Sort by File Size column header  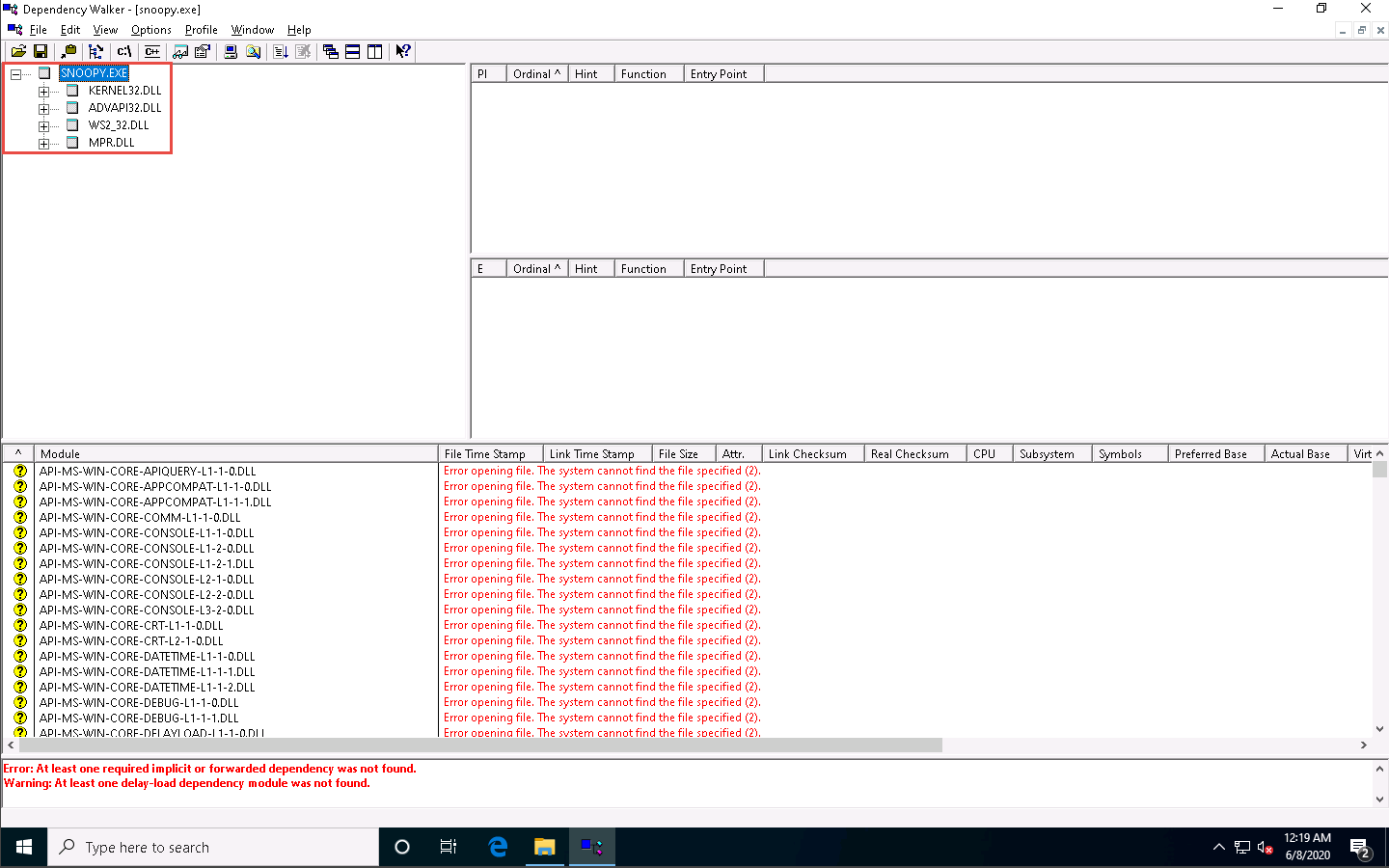point(685,454)
